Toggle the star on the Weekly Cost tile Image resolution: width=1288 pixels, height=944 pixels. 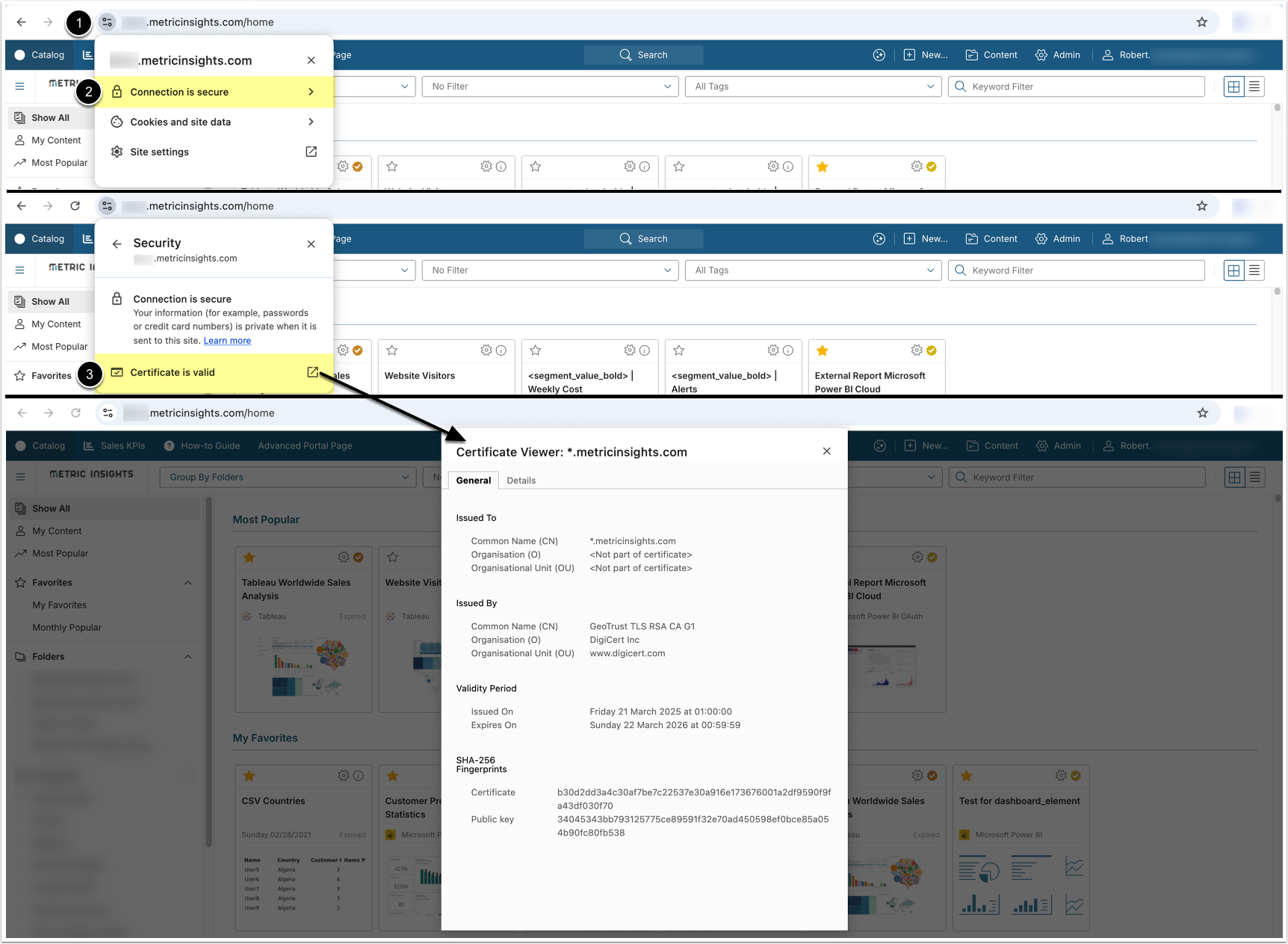click(x=536, y=351)
